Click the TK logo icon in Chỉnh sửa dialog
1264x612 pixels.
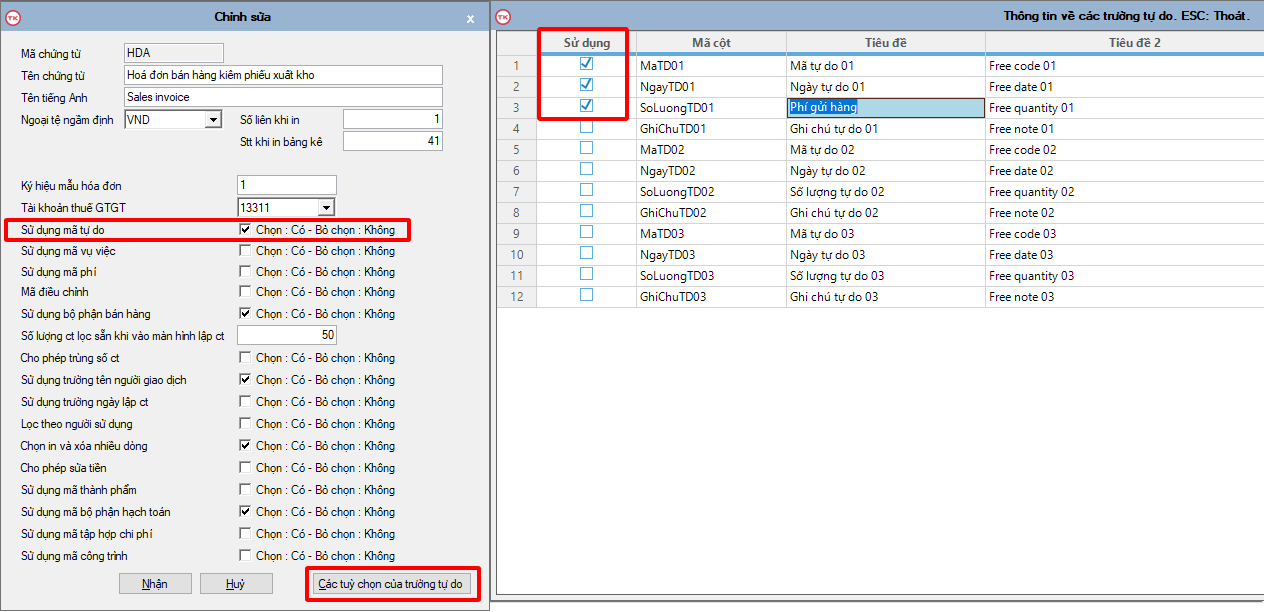click(x=13, y=17)
